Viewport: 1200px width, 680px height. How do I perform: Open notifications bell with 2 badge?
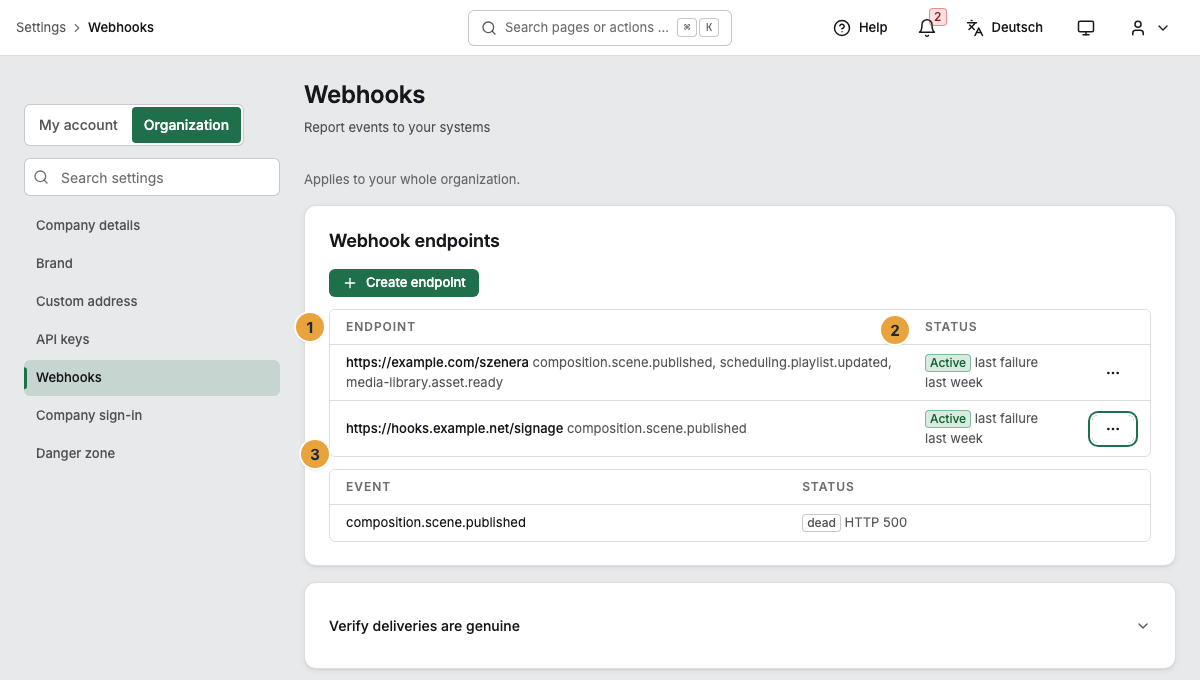927,28
